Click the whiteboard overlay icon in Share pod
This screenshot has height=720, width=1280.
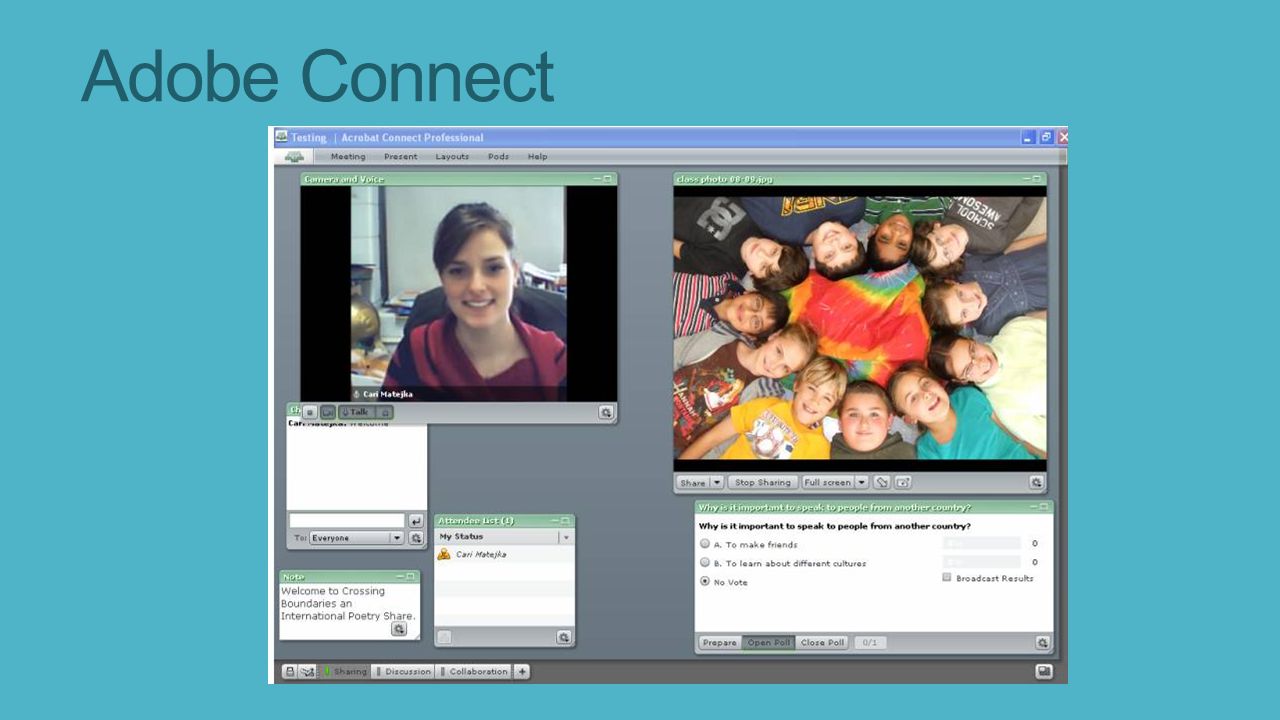click(x=903, y=482)
